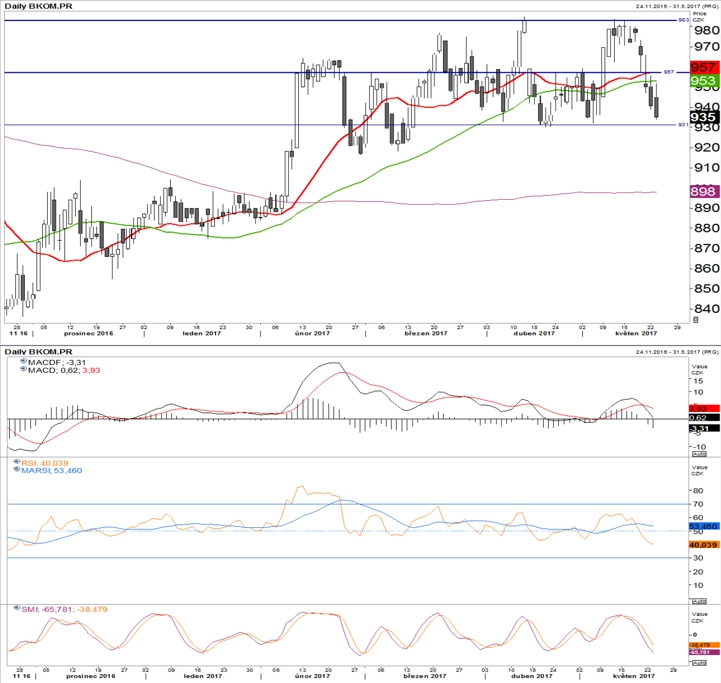The width and height of the screenshot is (721, 683).
Task: Click Auto button in the MACD panel
Action: 699,454
